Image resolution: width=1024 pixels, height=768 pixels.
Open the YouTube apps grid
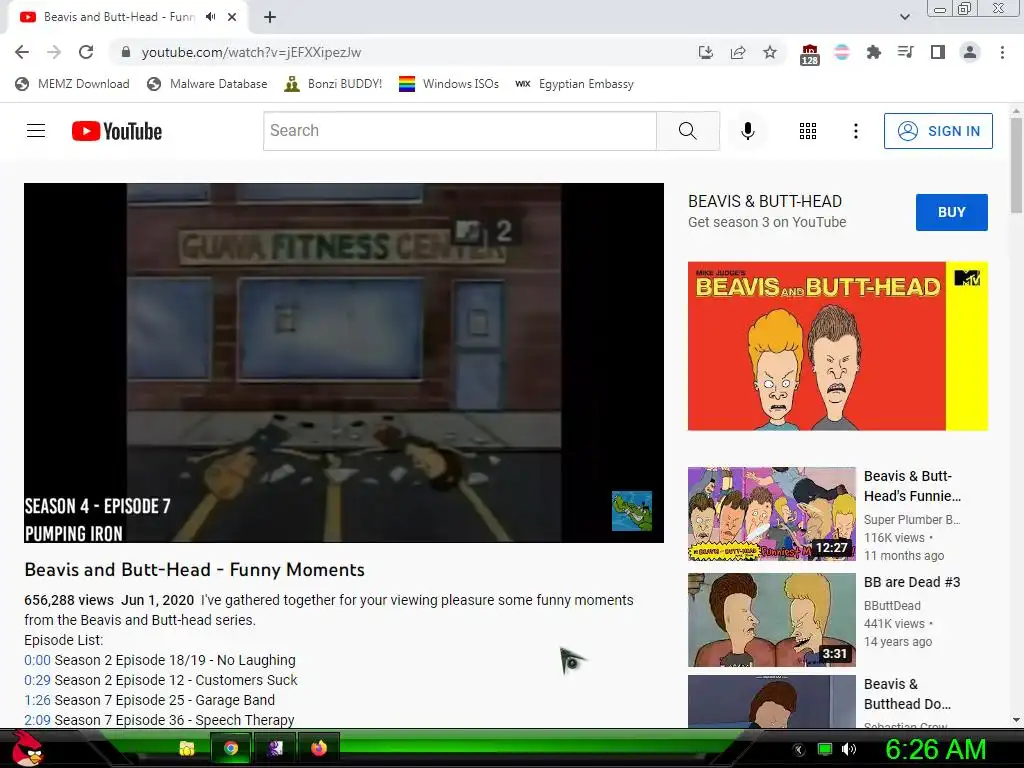pos(808,131)
